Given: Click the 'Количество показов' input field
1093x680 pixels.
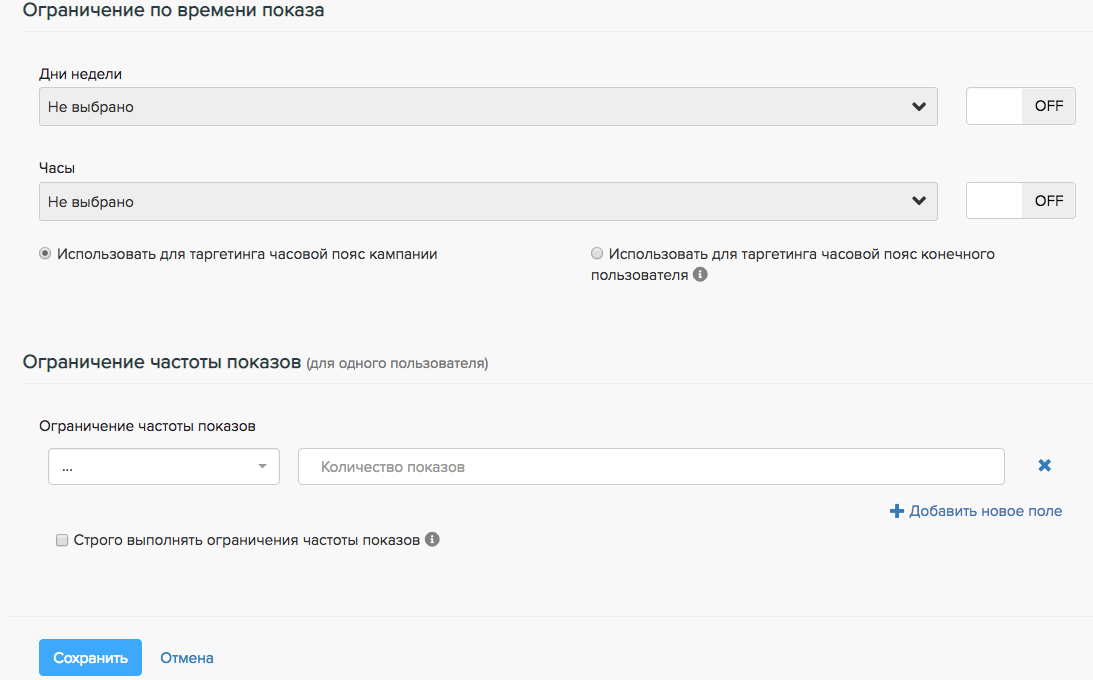Looking at the screenshot, I should coord(650,467).
